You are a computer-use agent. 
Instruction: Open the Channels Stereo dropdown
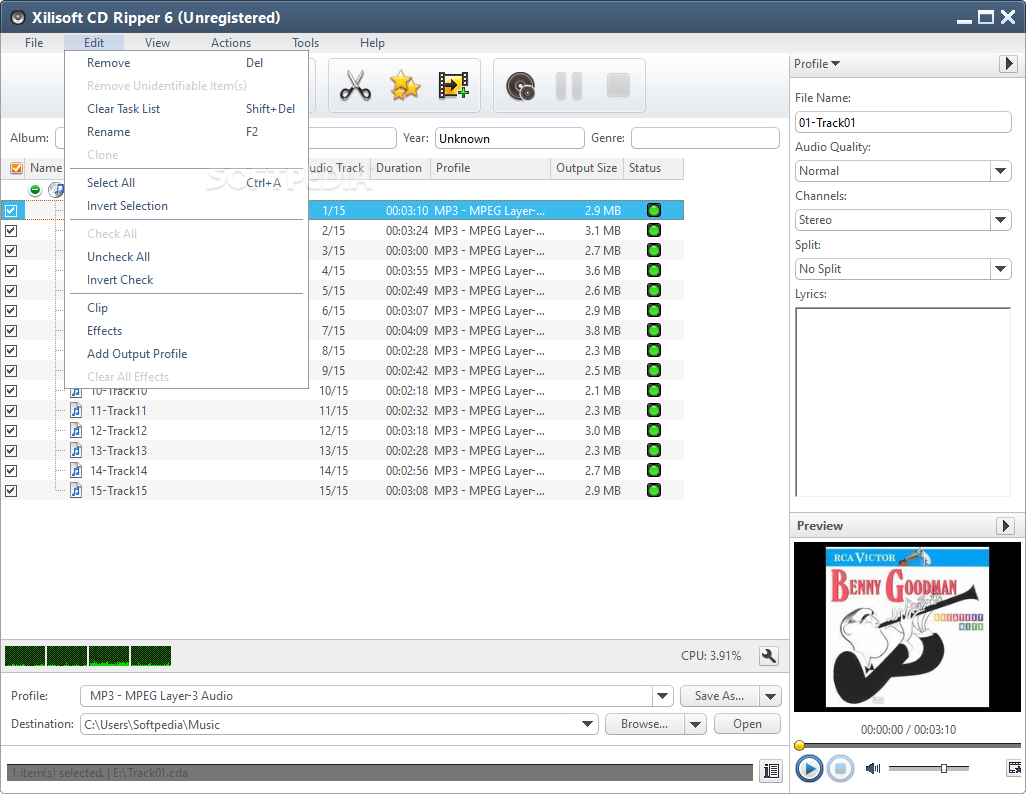pyautogui.click(x=1000, y=220)
